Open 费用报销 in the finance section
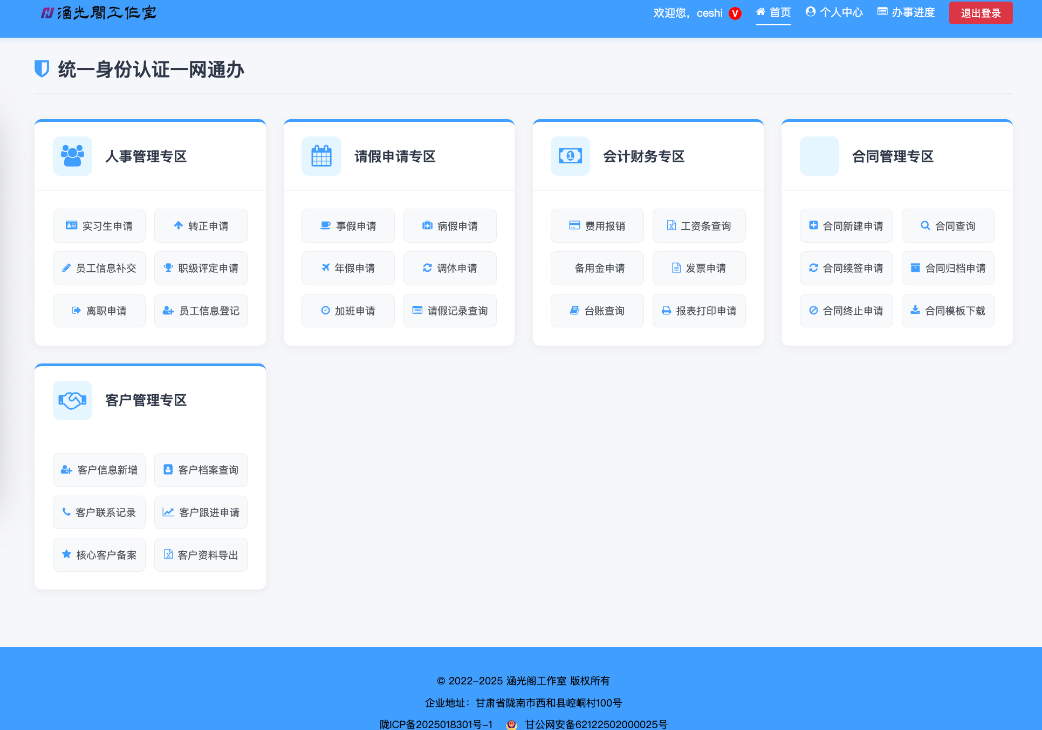Image resolution: width=1042 pixels, height=730 pixels. (x=597, y=226)
